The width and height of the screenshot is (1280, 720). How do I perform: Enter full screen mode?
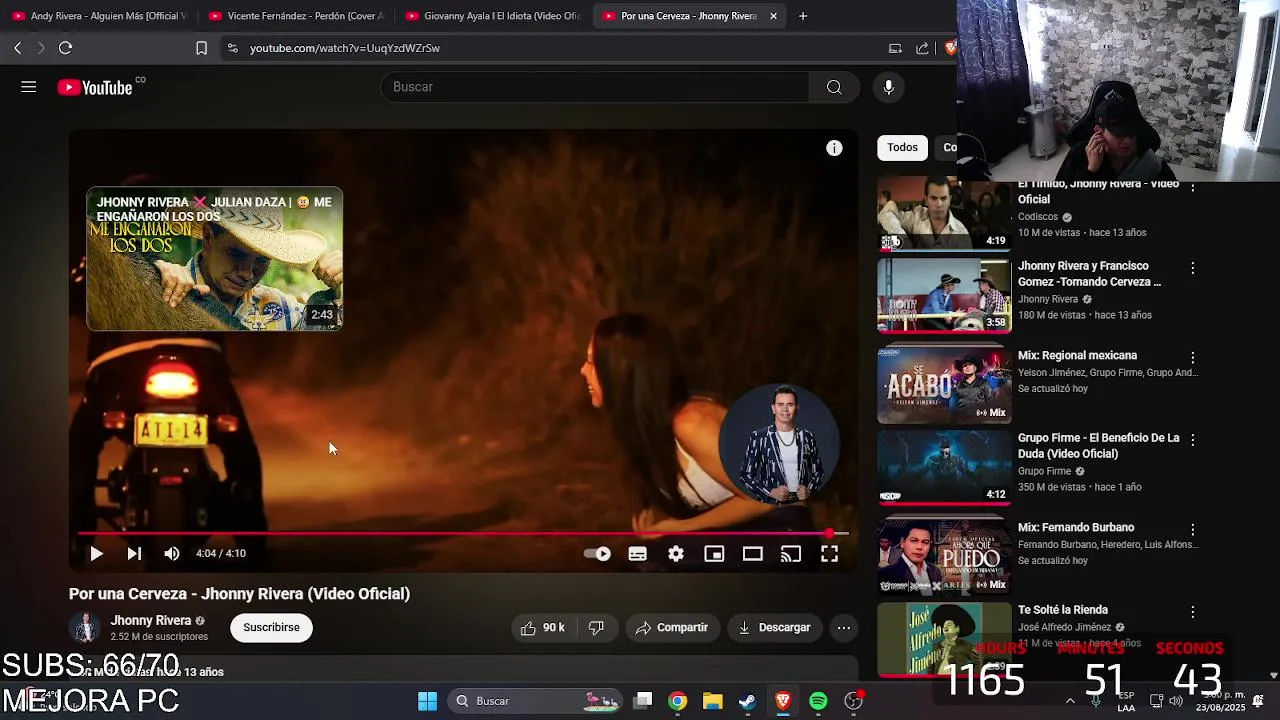[829, 553]
